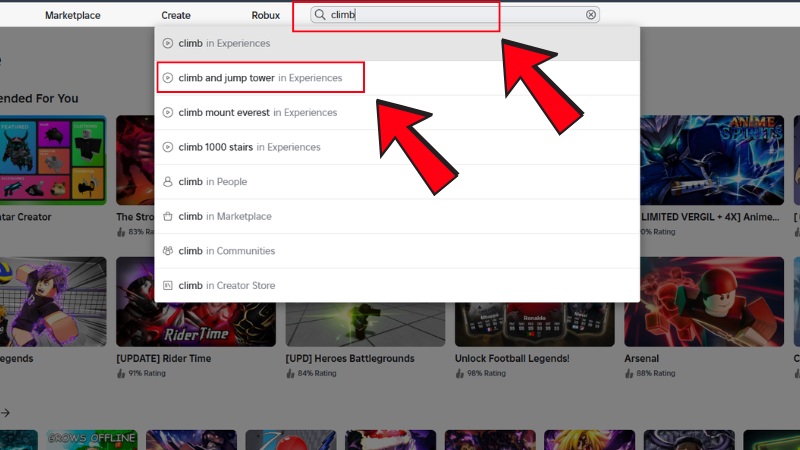Click 'The Stro' game title text
The width and height of the screenshot is (800, 450).
pyautogui.click(x=135, y=217)
